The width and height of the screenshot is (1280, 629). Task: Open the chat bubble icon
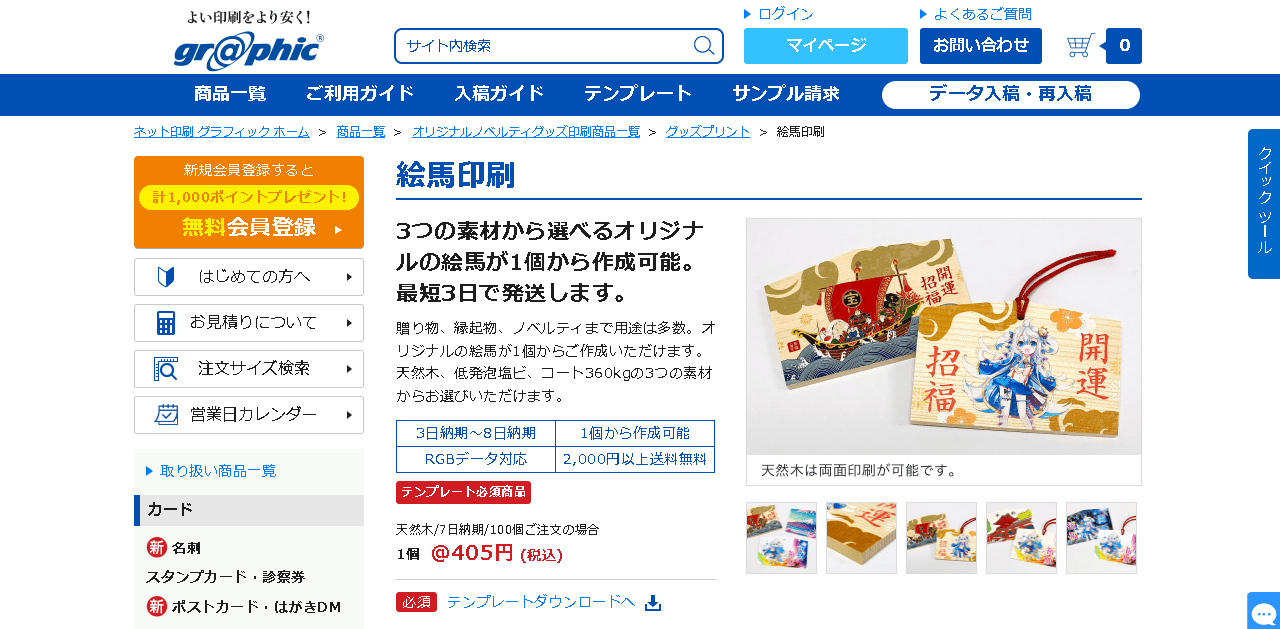click(1264, 612)
